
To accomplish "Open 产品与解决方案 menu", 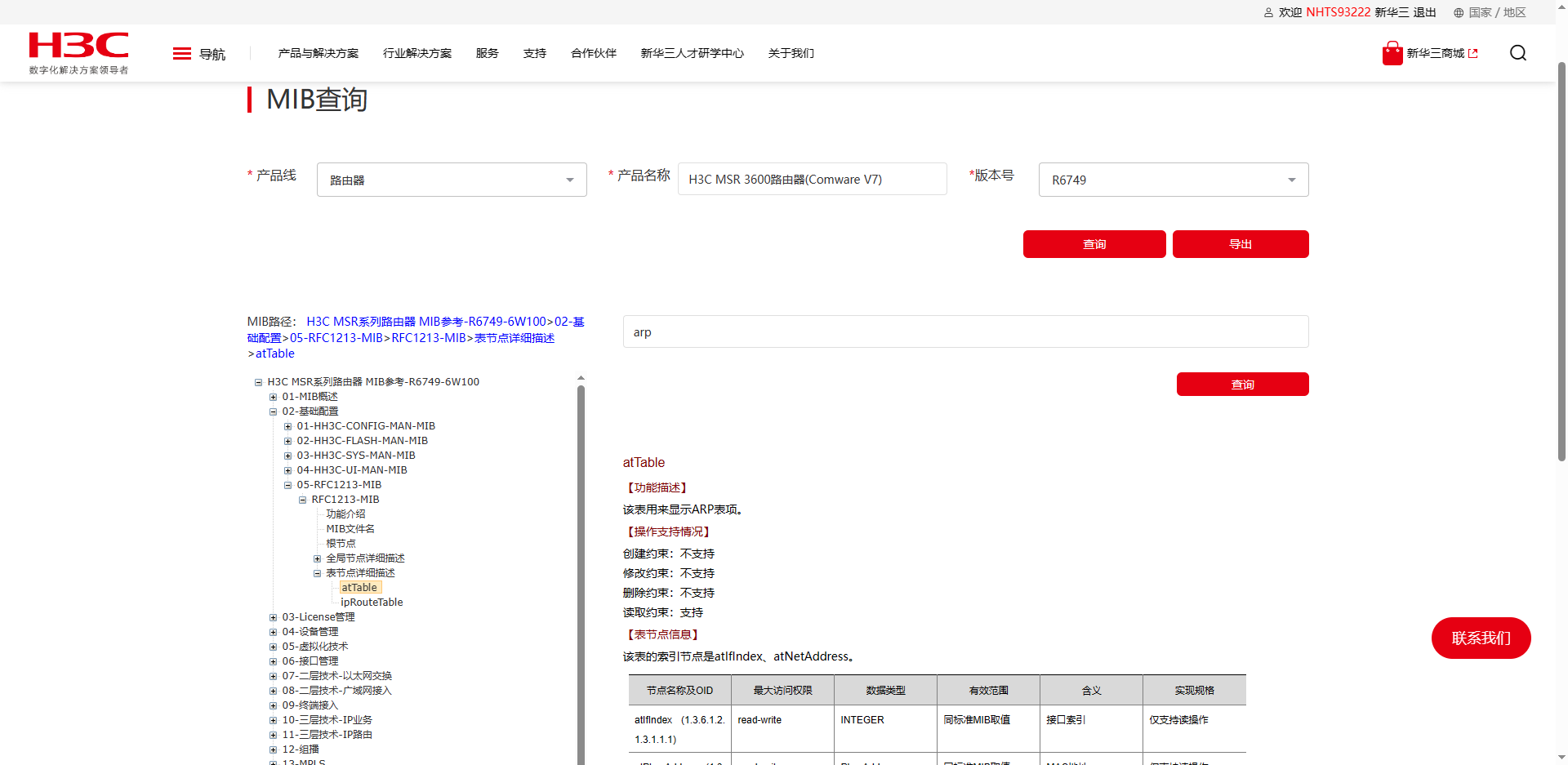I will click(x=318, y=53).
